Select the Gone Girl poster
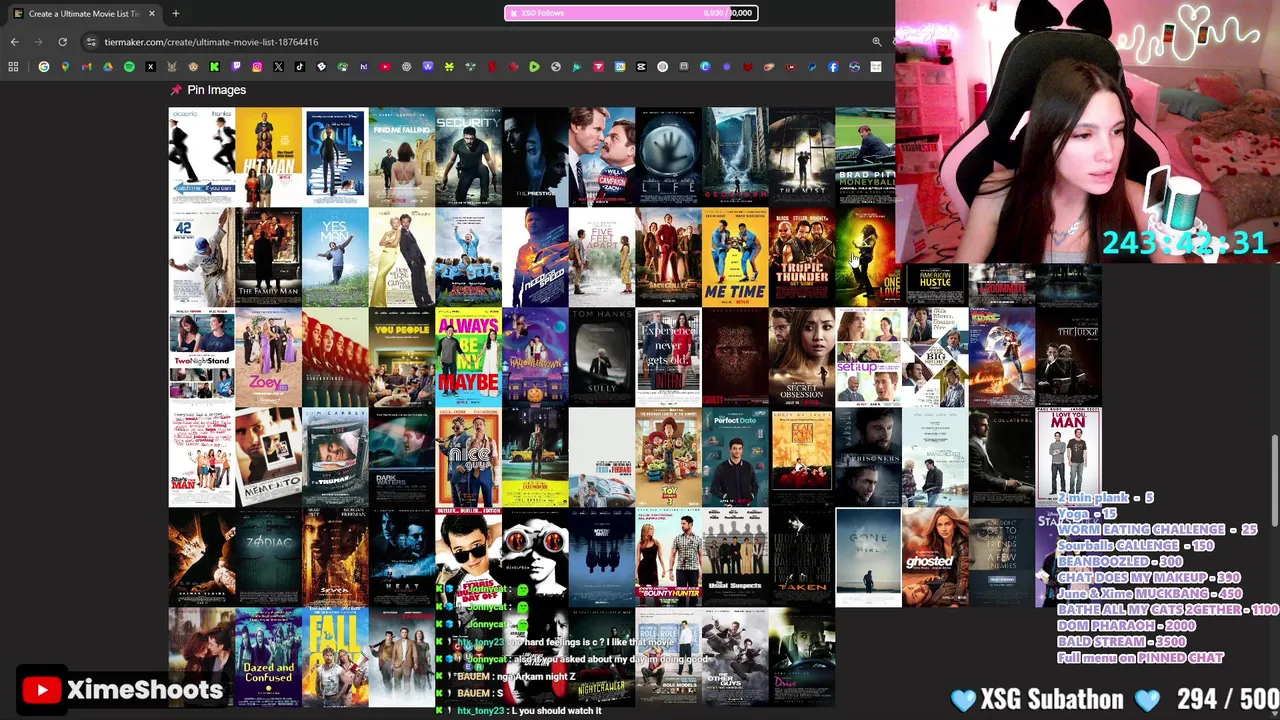 (868, 557)
